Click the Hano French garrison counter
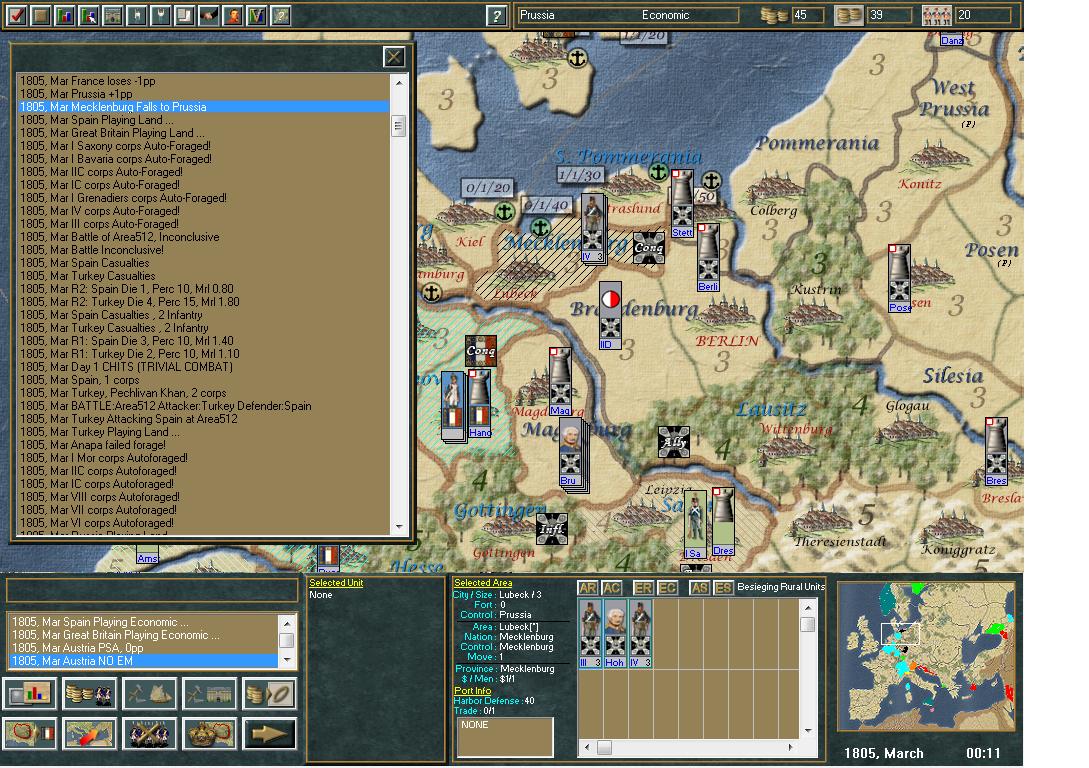1089x768 pixels. click(480, 403)
